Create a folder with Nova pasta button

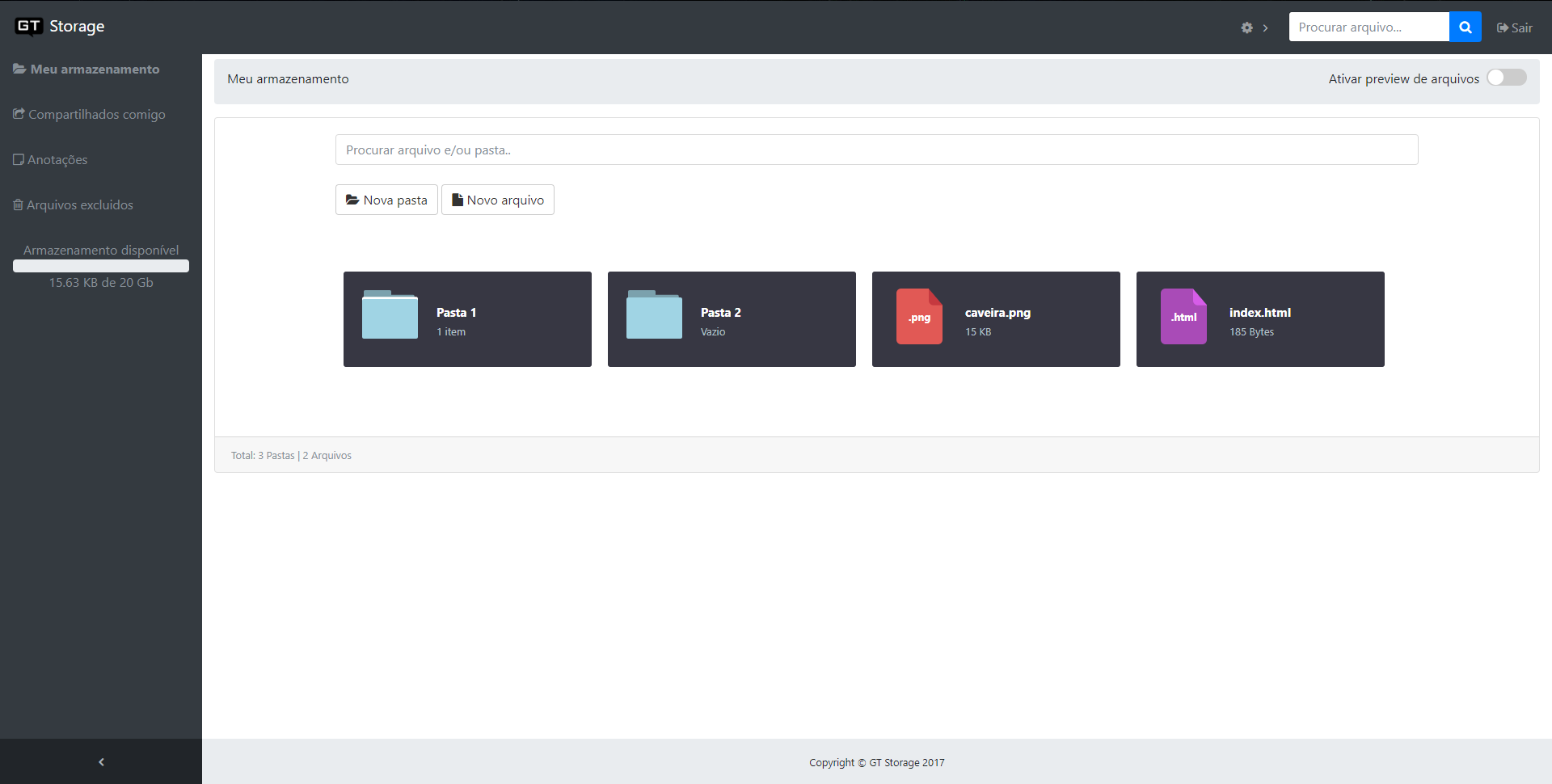coord(386,200)
